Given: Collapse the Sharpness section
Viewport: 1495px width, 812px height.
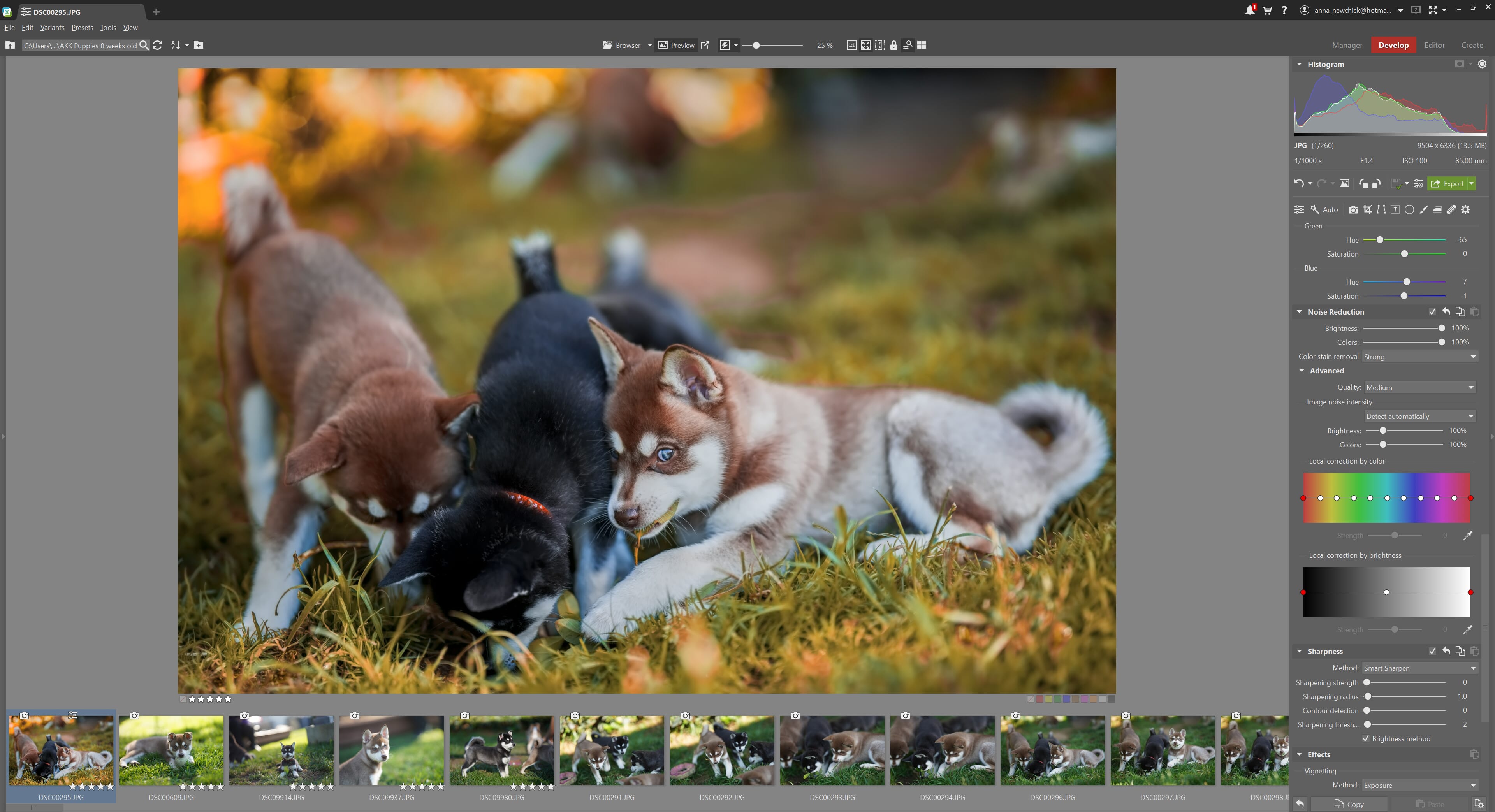Looking at the screenshot, I should tap(1299, 651).
